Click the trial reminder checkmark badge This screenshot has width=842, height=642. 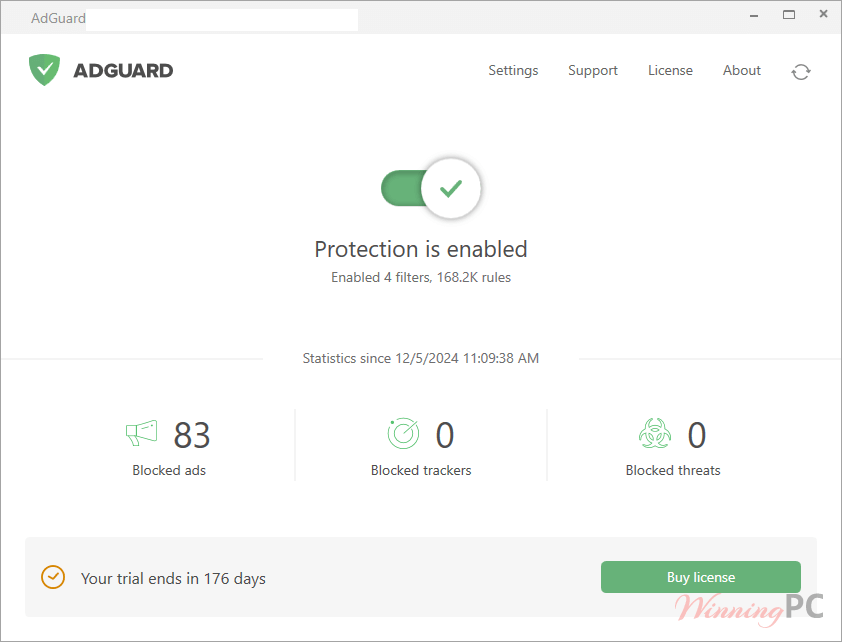pos(53,577)
